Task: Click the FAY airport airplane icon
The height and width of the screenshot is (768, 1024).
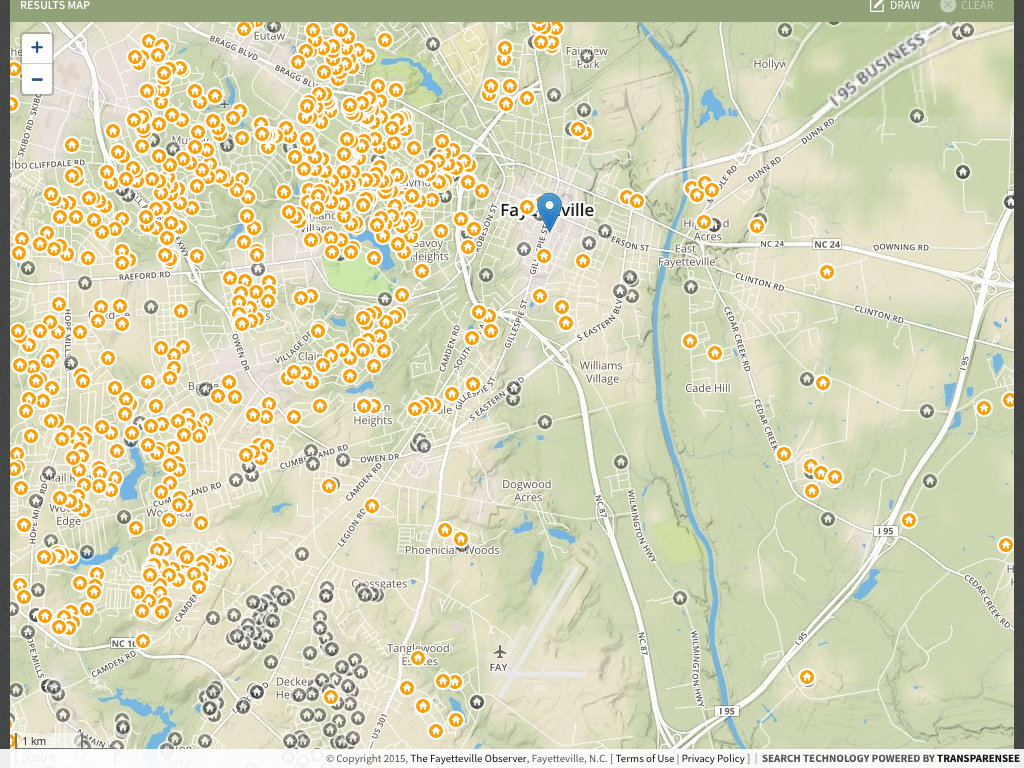Action: [500, 652]
